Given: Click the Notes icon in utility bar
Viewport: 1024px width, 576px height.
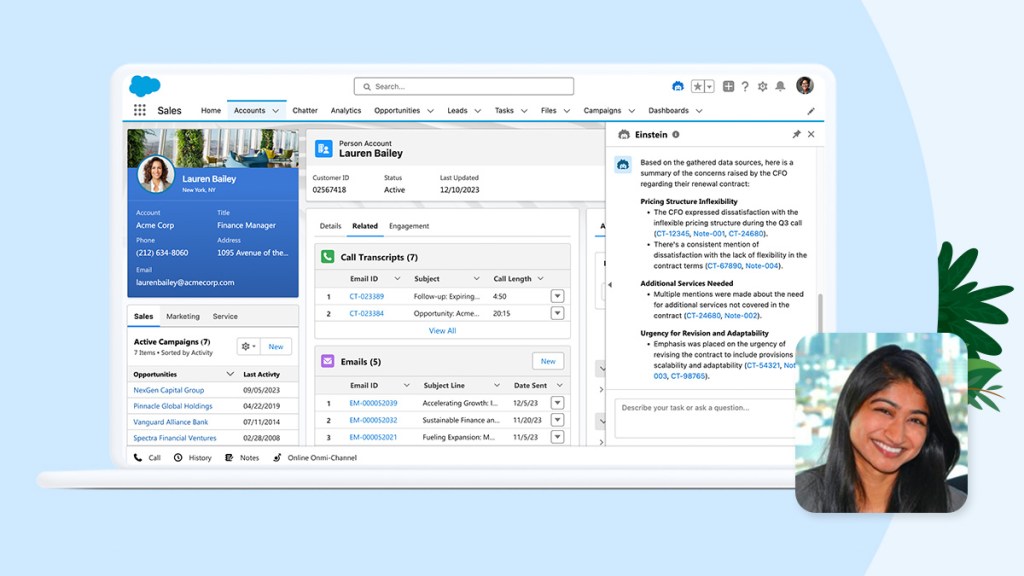Looking at the screenshot, I should coord(229,458).
